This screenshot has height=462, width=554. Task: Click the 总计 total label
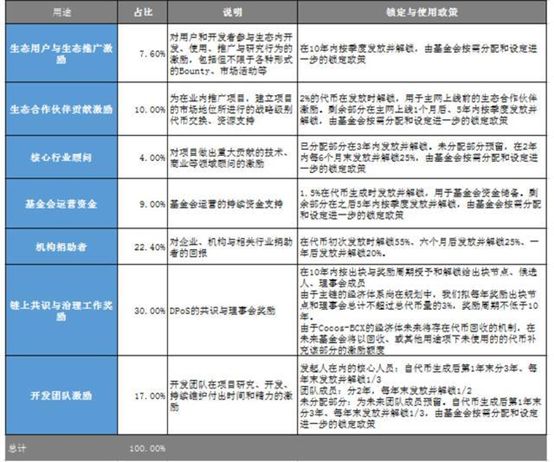[17, 448]
